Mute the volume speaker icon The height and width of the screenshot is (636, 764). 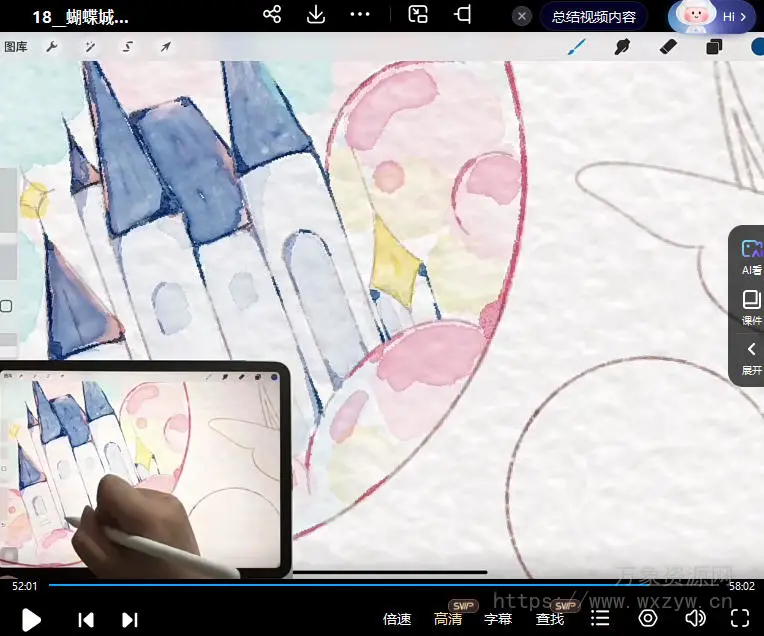(694, 618)
